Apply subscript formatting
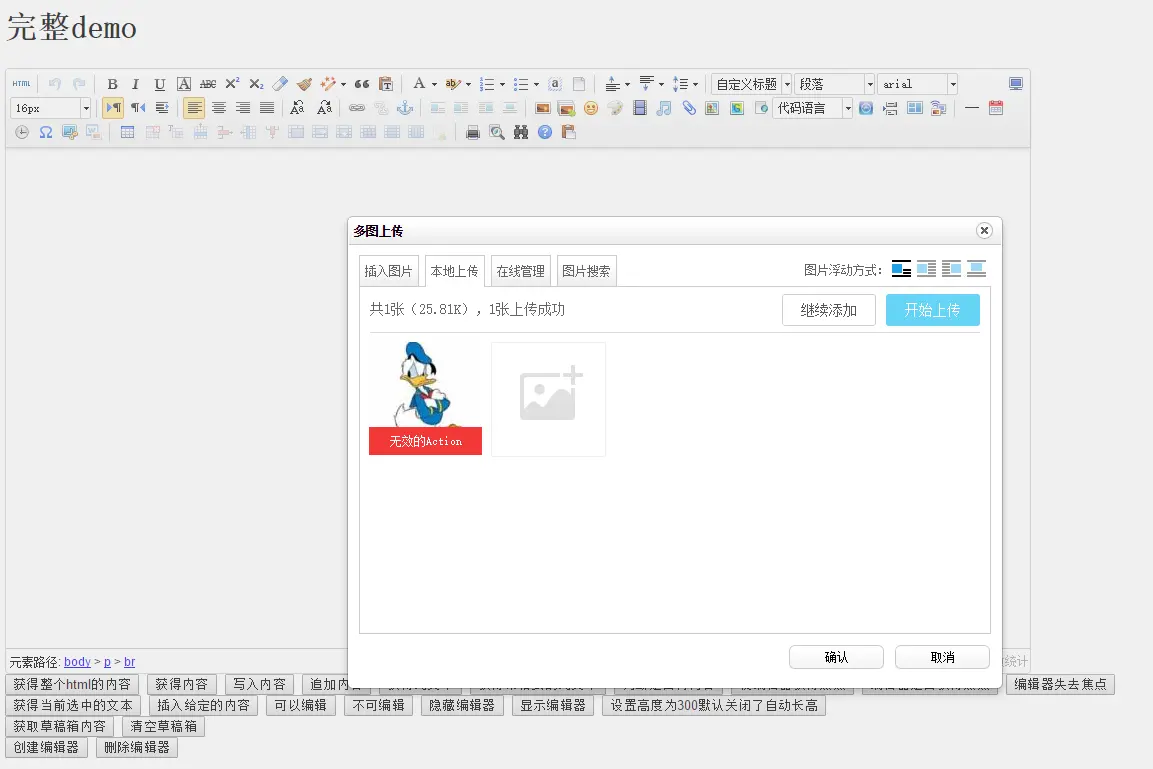The width and height of the screenshot is (1153, 769). click(x=256, y=84)
